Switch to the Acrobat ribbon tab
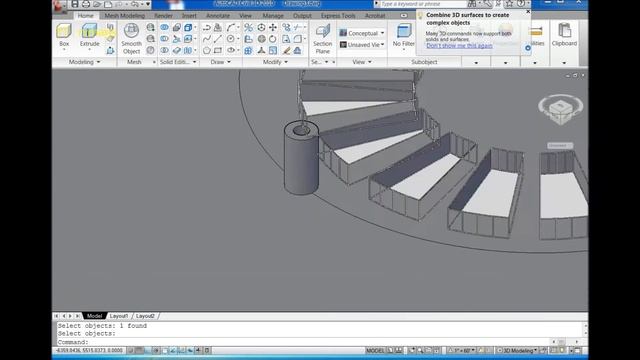 (375, 16)
